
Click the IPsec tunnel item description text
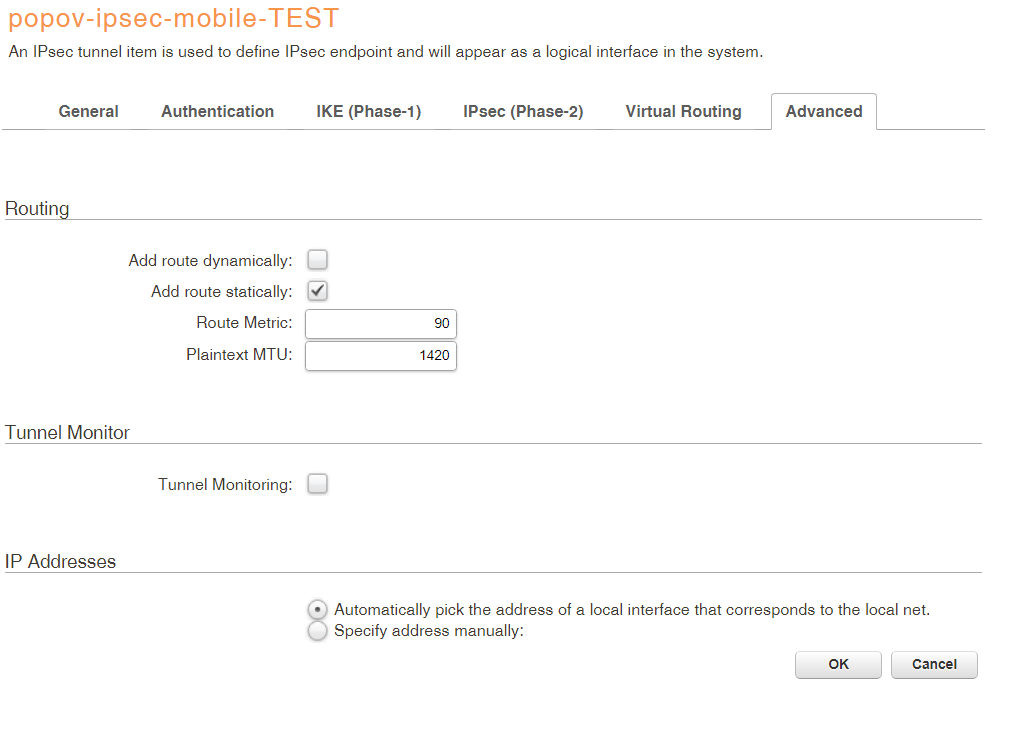pyautogui.click(x=385, y=52)
